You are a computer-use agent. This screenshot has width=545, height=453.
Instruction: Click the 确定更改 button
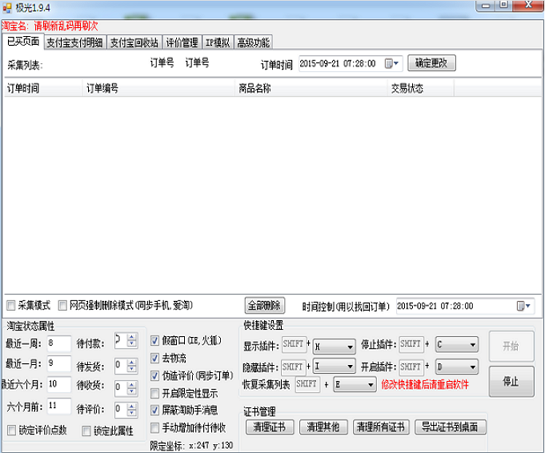[x=431, y=63]
